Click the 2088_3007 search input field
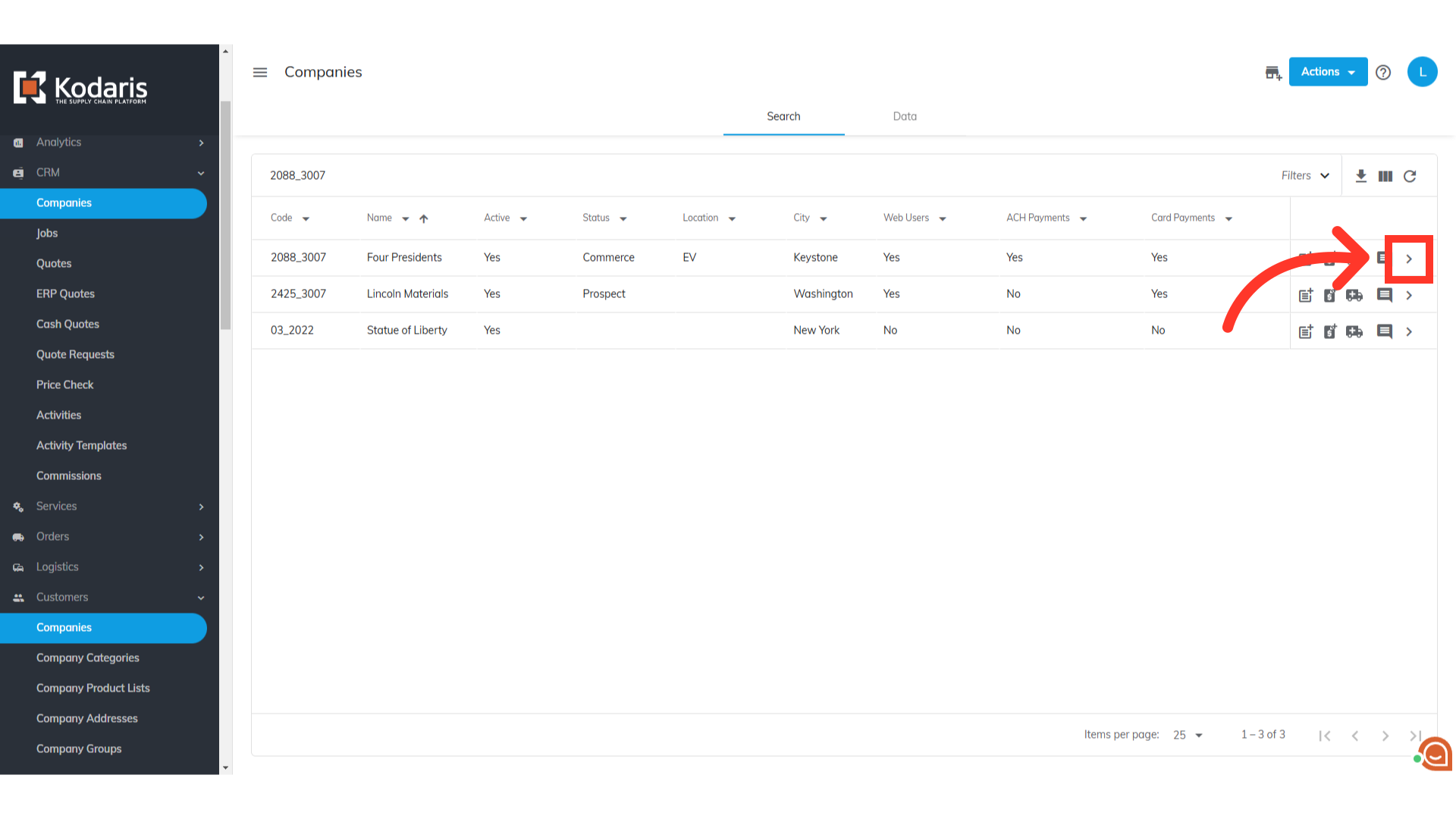1456x819 pixels. coord(682,175)
